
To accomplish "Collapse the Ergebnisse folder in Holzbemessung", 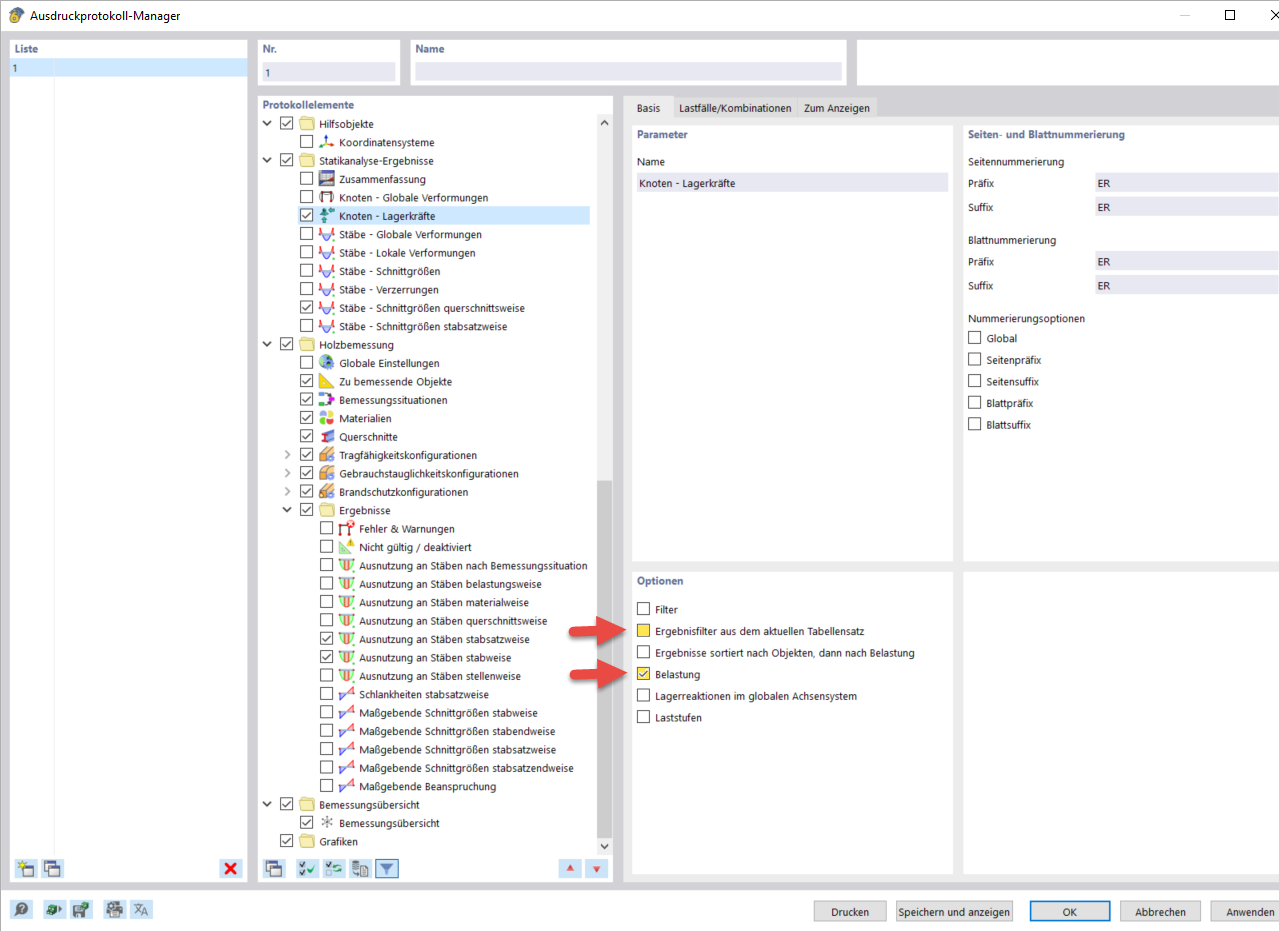I will (288, 510).
